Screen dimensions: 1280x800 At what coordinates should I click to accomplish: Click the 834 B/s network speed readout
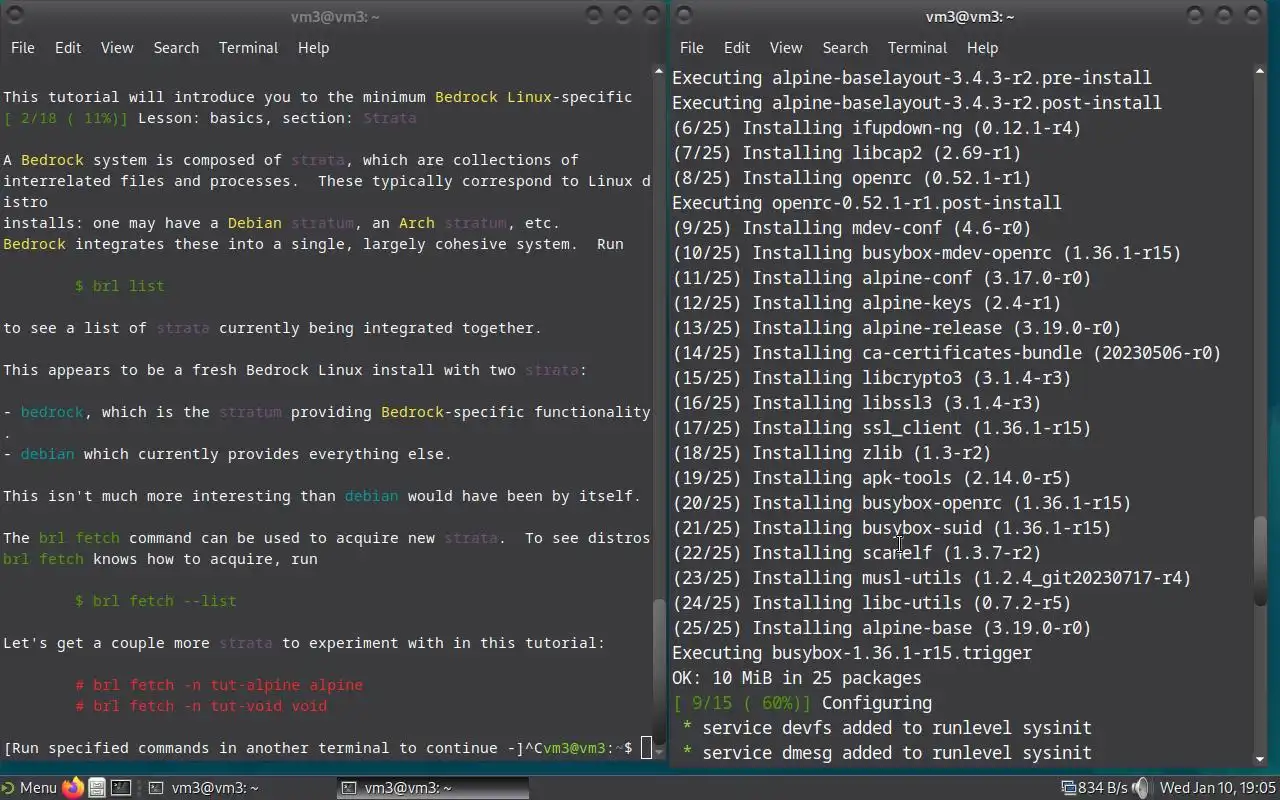coord(1103,788)
